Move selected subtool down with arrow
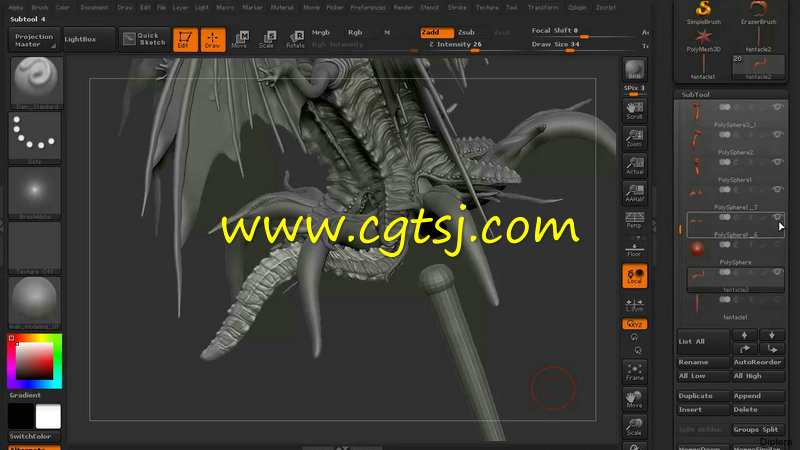800x450 pixels. pos(771,335)
